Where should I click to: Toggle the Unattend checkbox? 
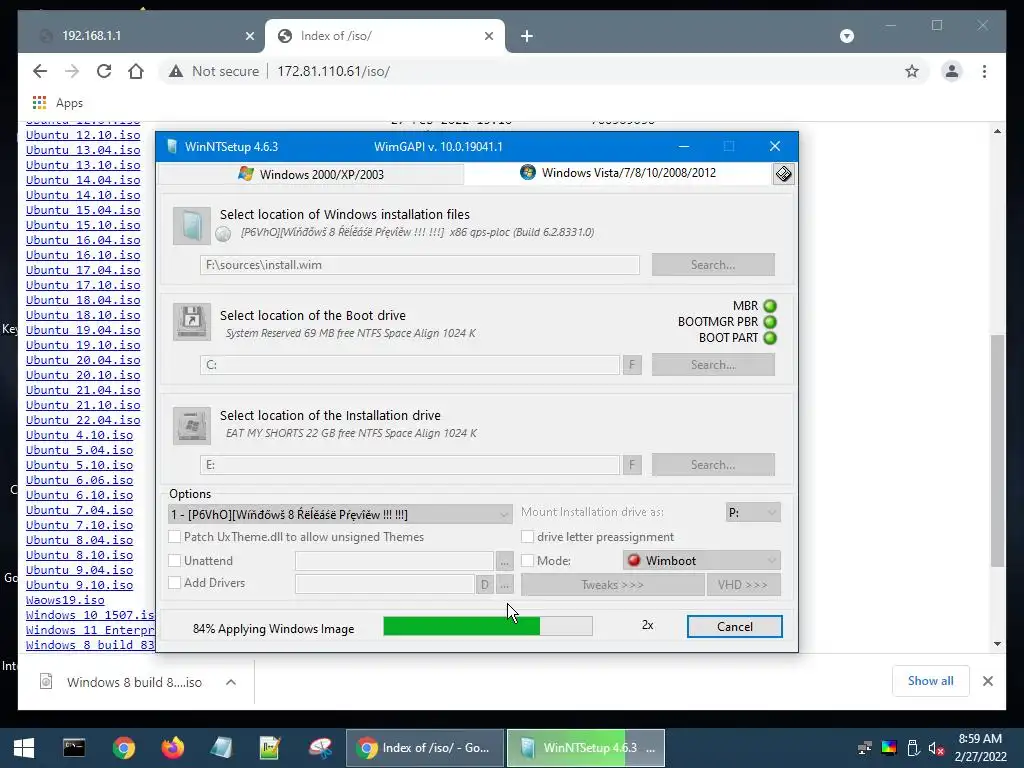(x=174, y=560)
